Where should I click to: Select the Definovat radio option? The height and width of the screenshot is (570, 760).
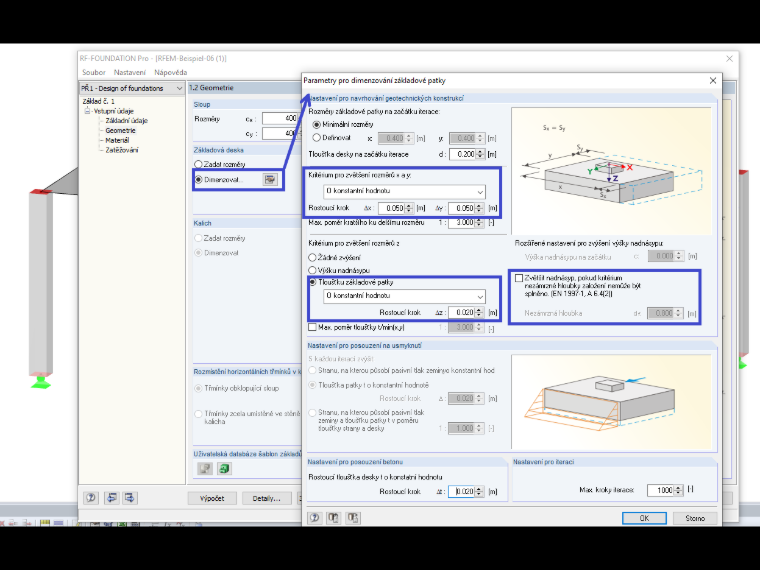click(317, 138)
